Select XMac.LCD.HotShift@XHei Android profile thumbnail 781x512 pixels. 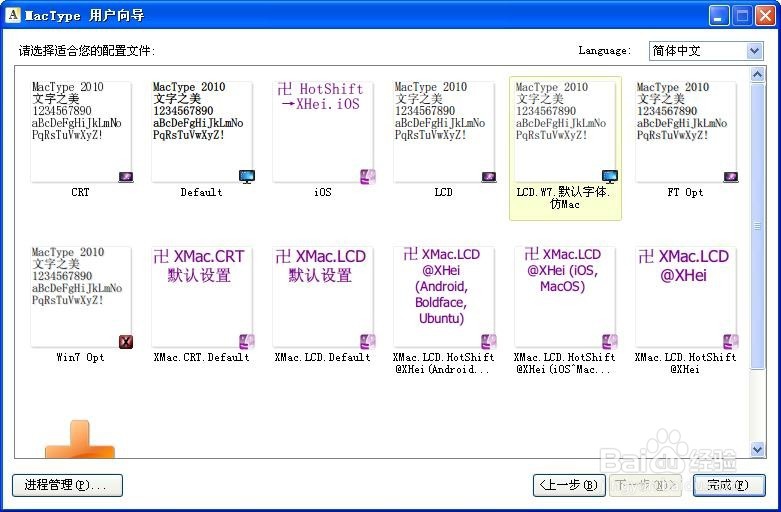pos(444,297)
